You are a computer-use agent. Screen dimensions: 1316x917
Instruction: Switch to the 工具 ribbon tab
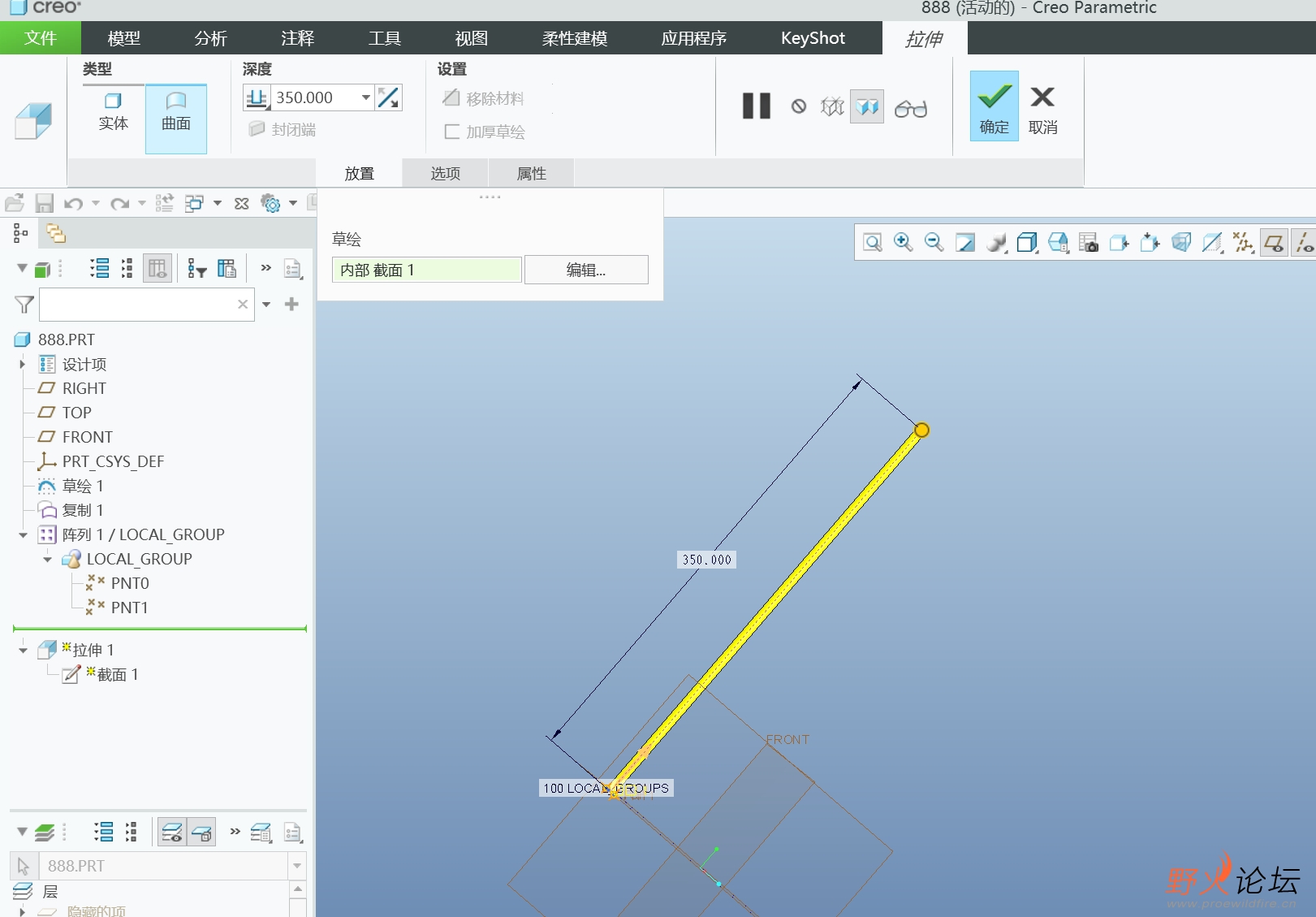point(385,38)
